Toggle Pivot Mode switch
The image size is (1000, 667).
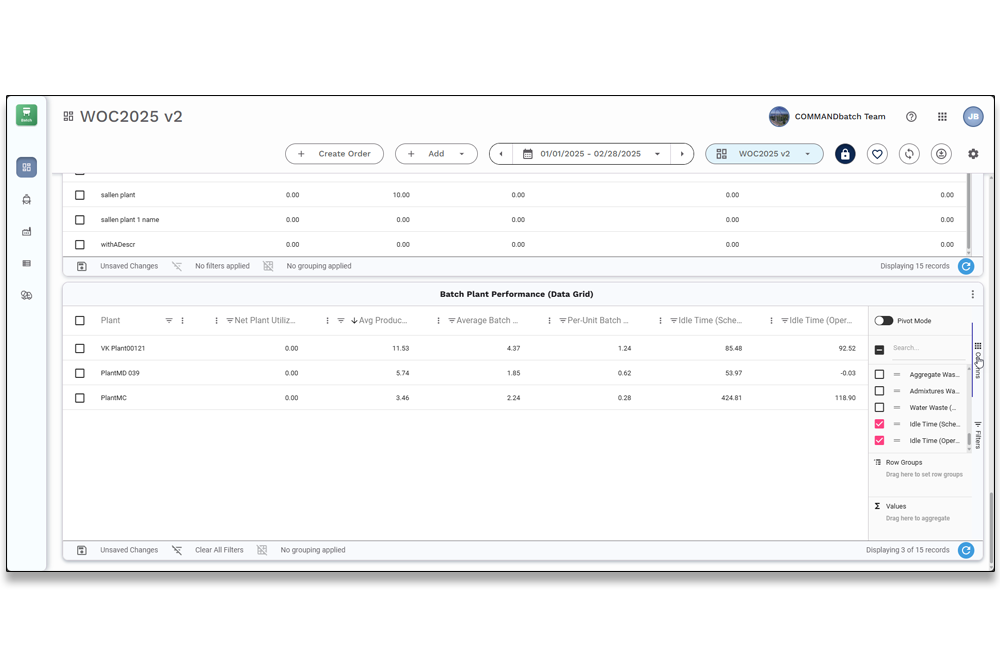[884, 321]
